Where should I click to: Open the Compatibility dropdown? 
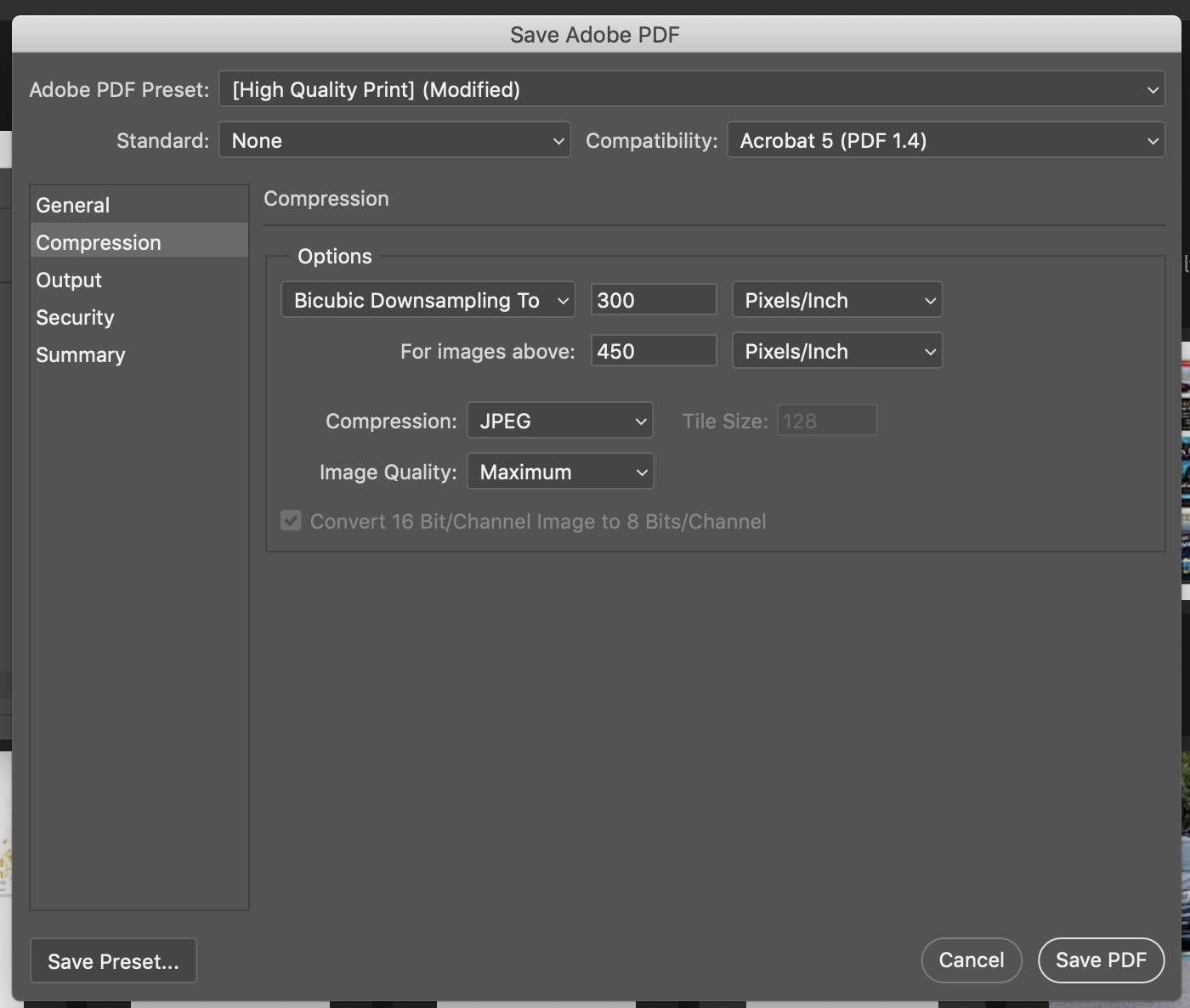point(945,140)
